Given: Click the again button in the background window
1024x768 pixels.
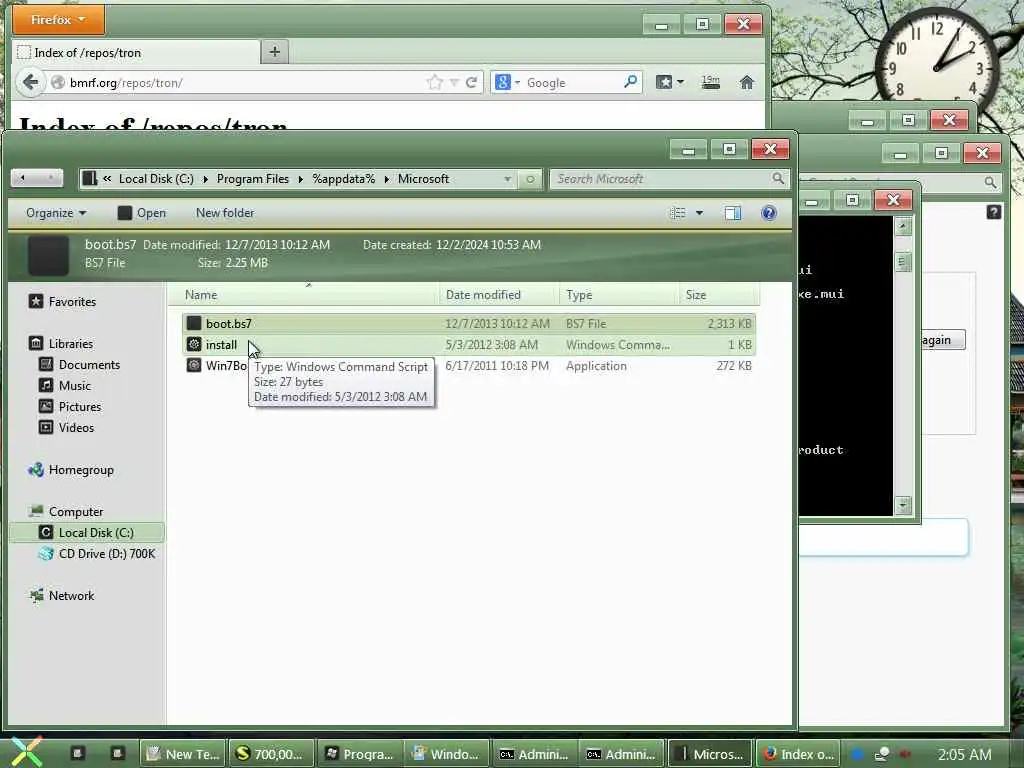Looking at the screenshot, I should click(x=943, y=340).
